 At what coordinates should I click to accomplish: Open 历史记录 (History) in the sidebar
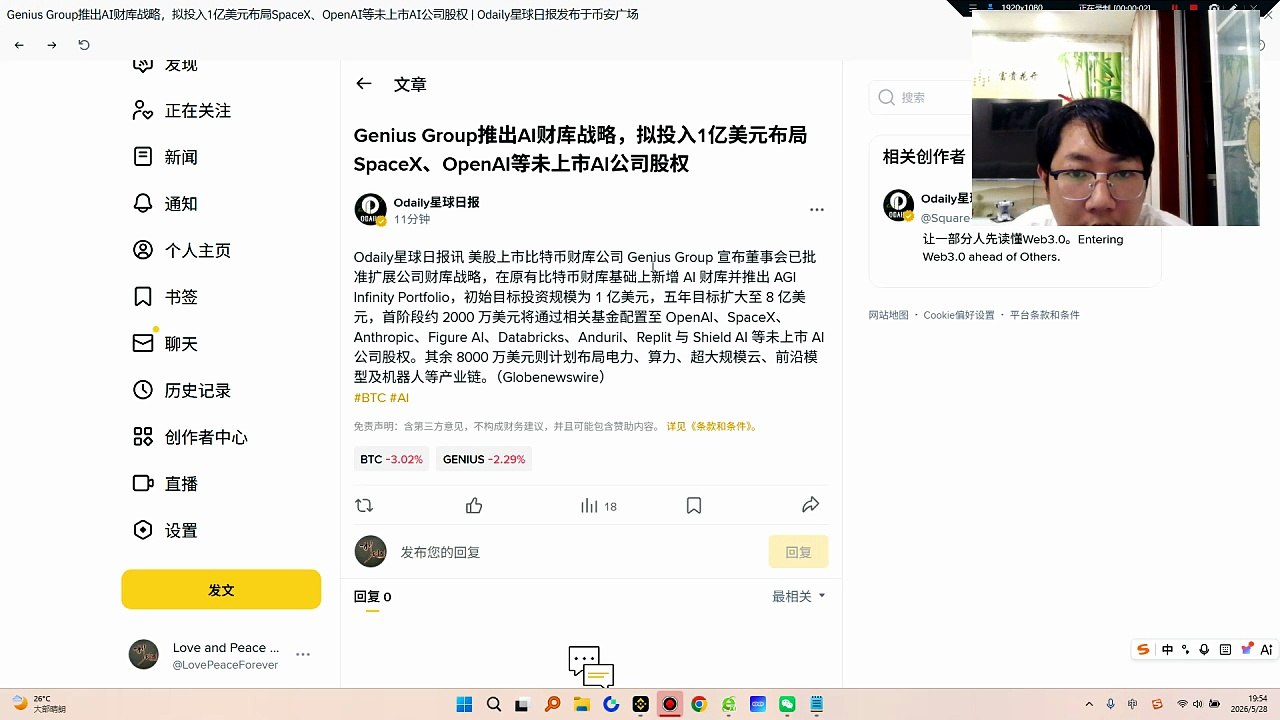pyautogui.click(x=198, y=391)
